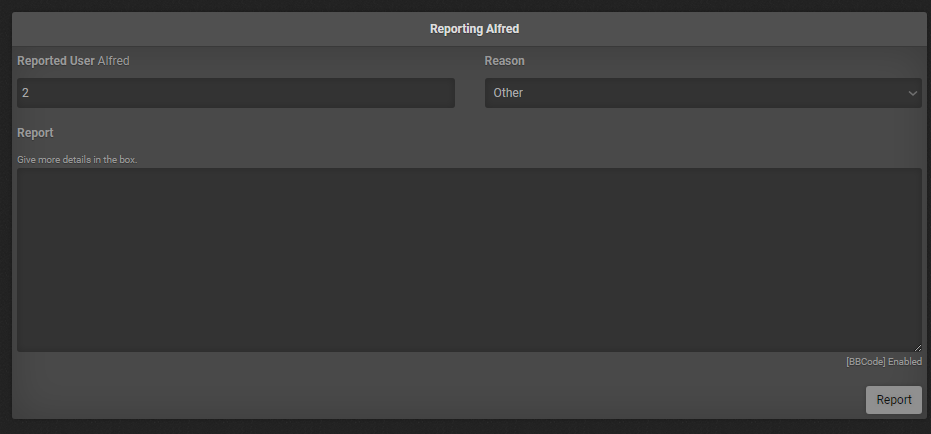Click the "Reason" label
The height and width of the screenshot is (434, 931).
(x=504, y=61)
